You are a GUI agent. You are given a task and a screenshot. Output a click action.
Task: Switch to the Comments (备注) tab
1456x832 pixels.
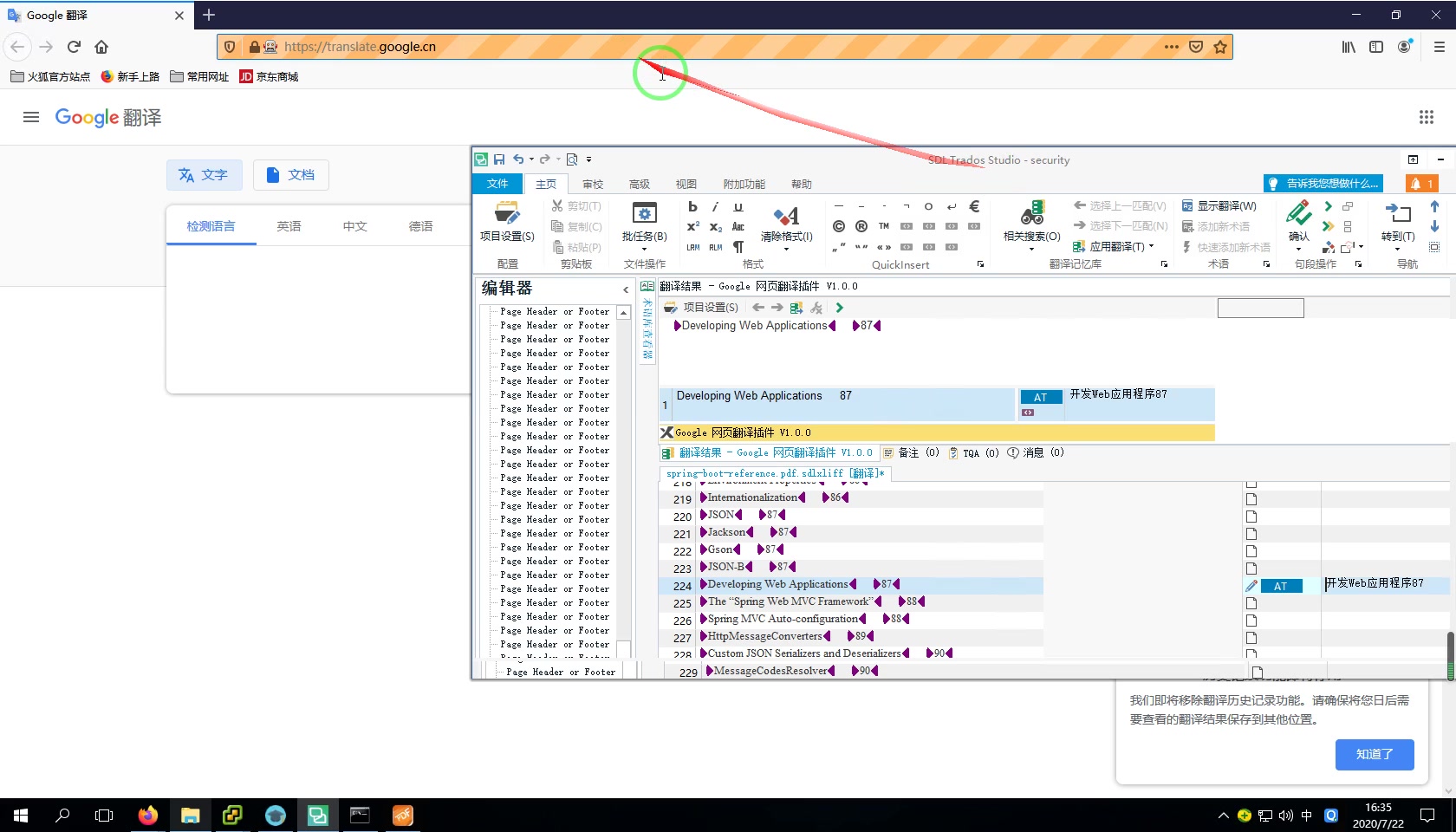coord(912,452)
